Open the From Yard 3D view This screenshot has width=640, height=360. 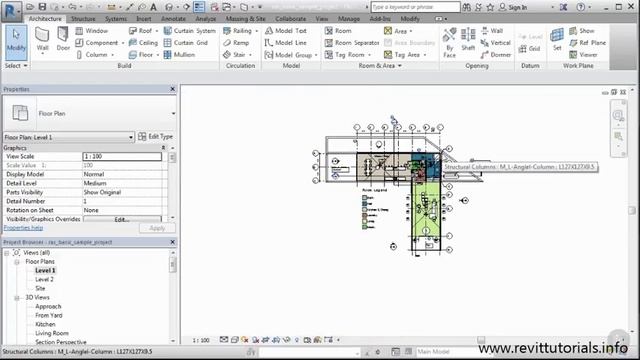coord(49,316)
